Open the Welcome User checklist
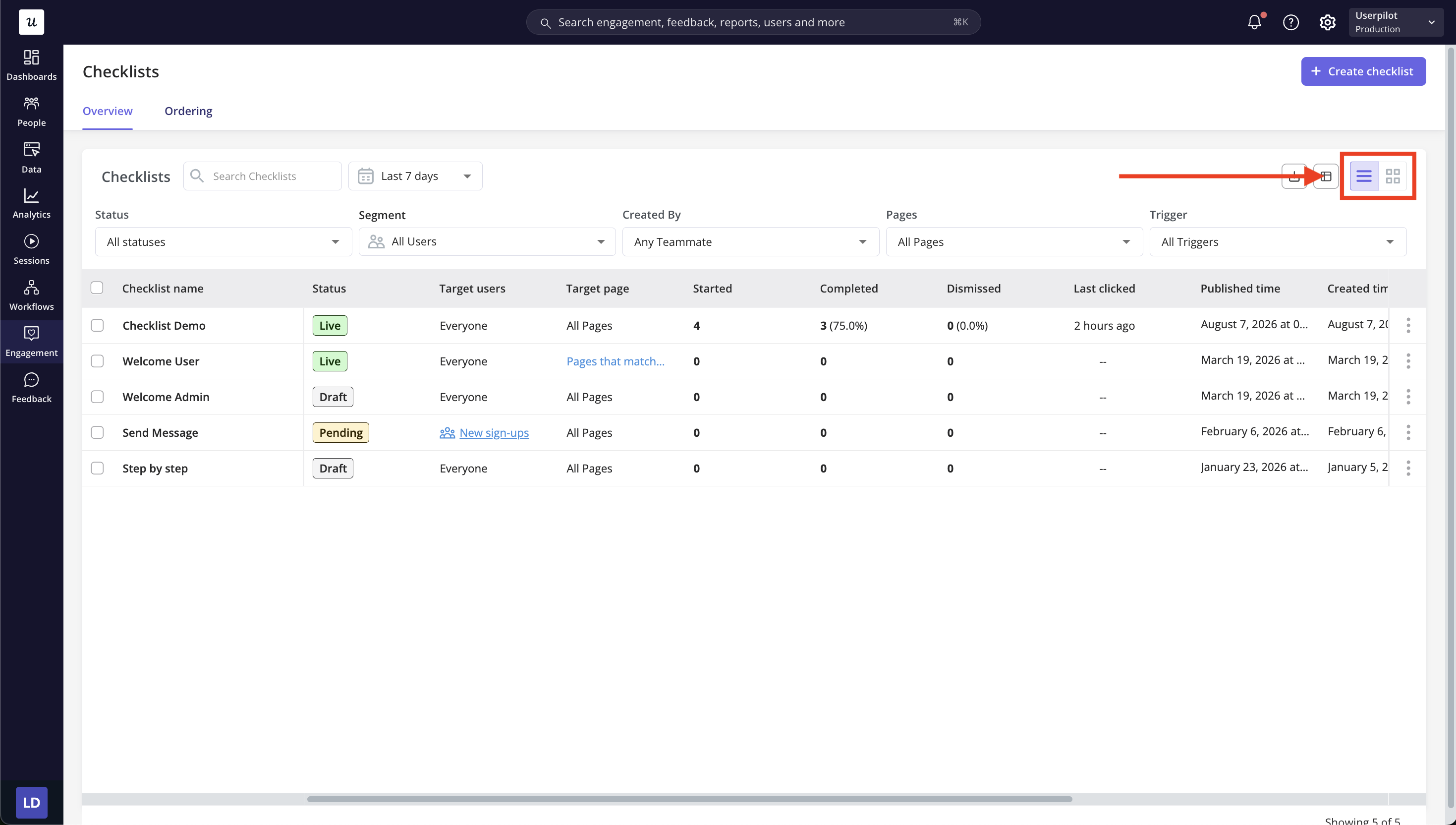Viewport: 1456px width, 825px height. [x=161, y=361]
